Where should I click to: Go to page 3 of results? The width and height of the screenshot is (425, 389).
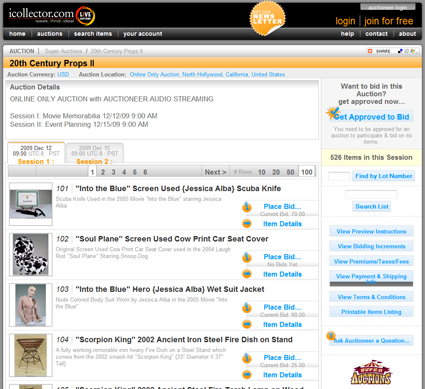[x=113, y=172]
